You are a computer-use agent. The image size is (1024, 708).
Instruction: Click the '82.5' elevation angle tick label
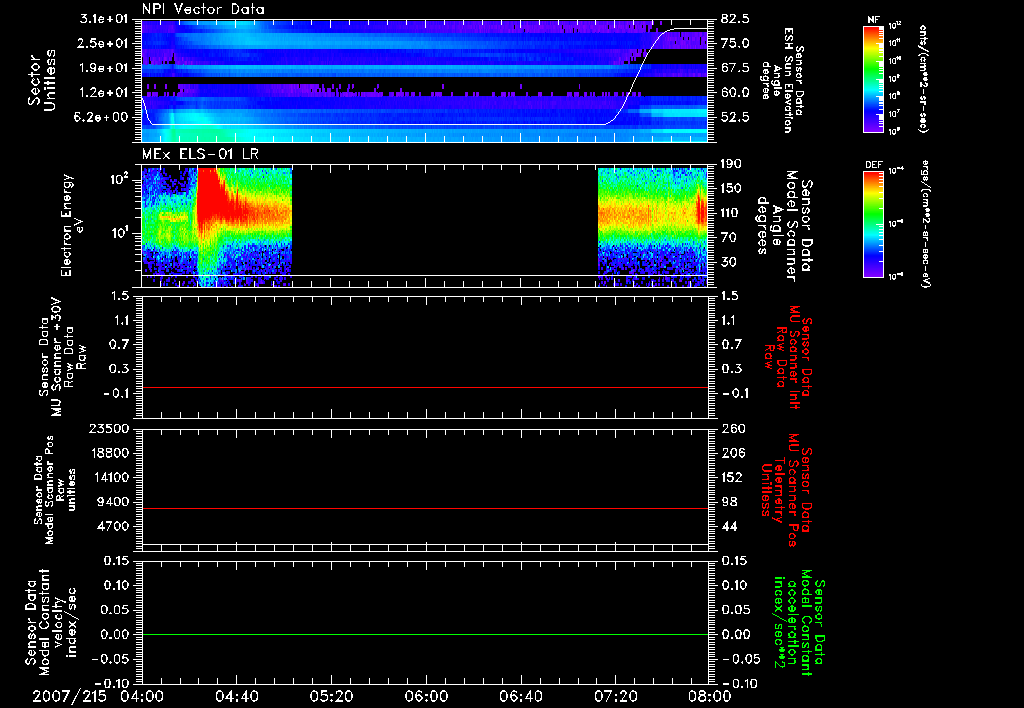tap(735, 19)
